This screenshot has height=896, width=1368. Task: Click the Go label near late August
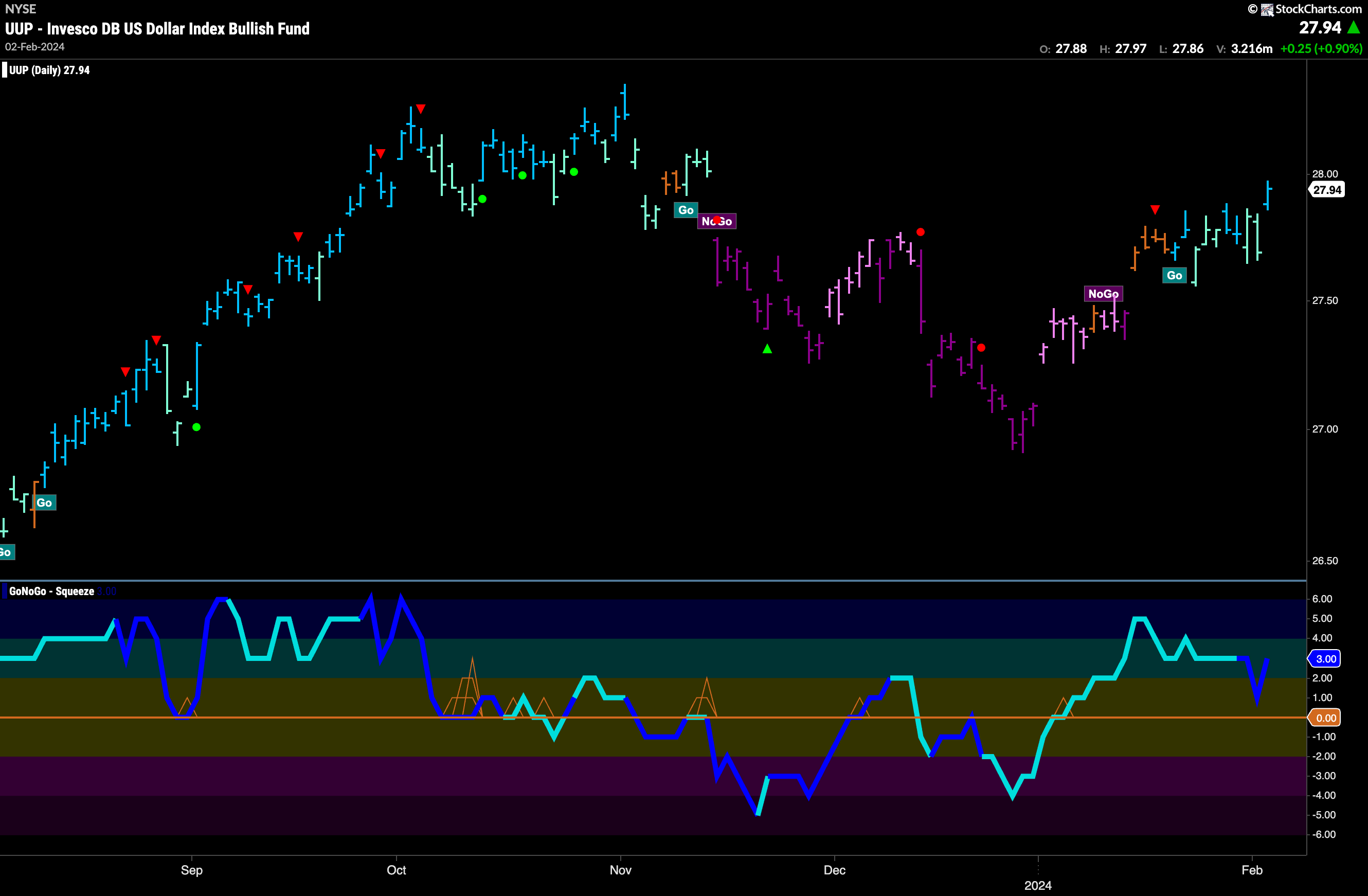click(44, 503)
